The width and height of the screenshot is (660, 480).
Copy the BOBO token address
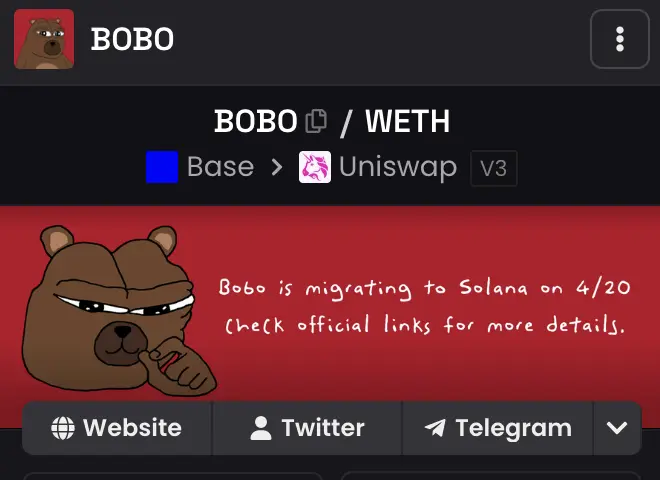(316, 121)
